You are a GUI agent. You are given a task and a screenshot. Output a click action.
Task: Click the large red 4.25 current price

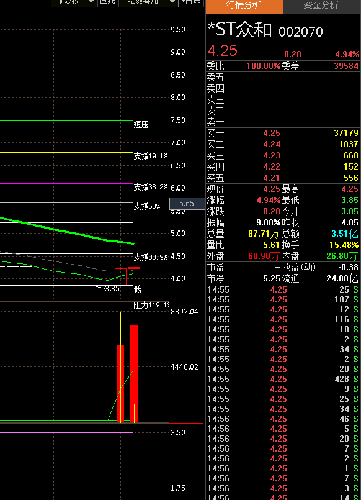click(222, 51)
